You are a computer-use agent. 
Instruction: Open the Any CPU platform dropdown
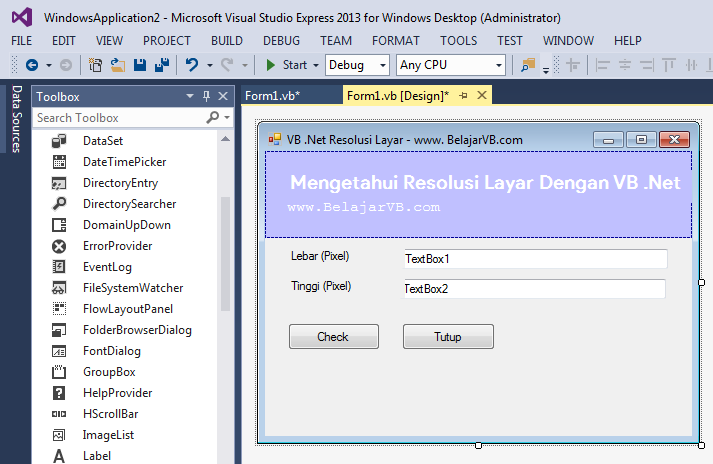coord(499,66)
